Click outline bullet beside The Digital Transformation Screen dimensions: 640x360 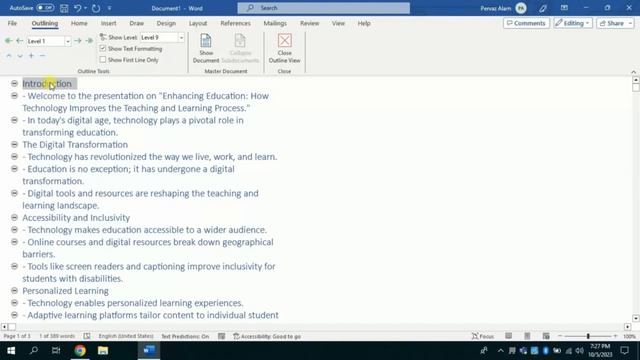coord(14,144)
